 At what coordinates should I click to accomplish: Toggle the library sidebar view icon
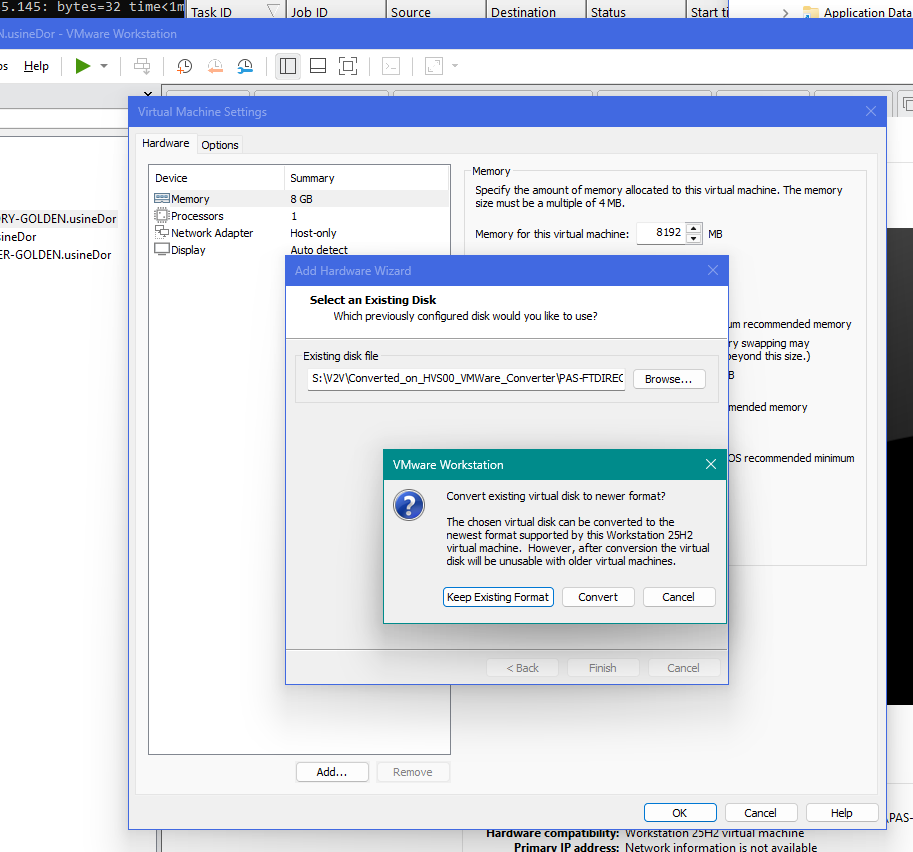[x=288, y=66]
